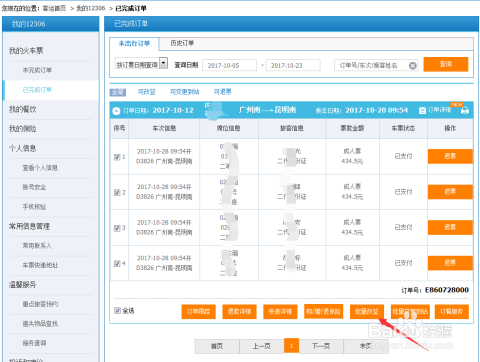Go to 下一页 next page
The height and width of the screenshot is (362, 480).
click(x=321, y=346)
